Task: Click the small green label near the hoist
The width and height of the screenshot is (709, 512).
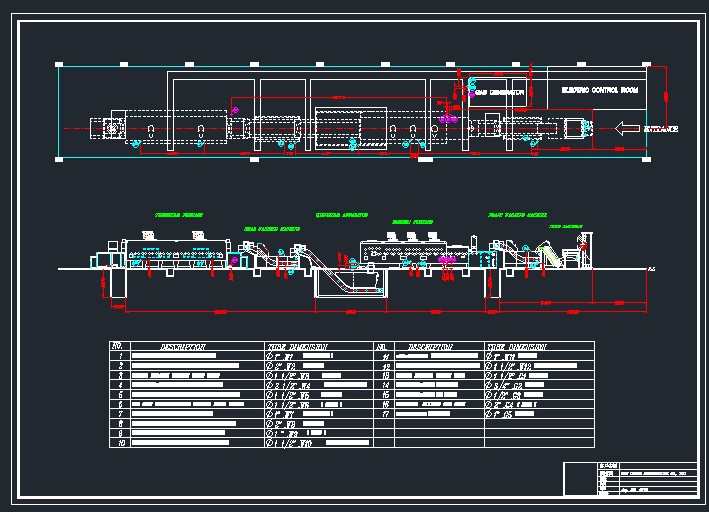Action: click(x=566, y=226)
